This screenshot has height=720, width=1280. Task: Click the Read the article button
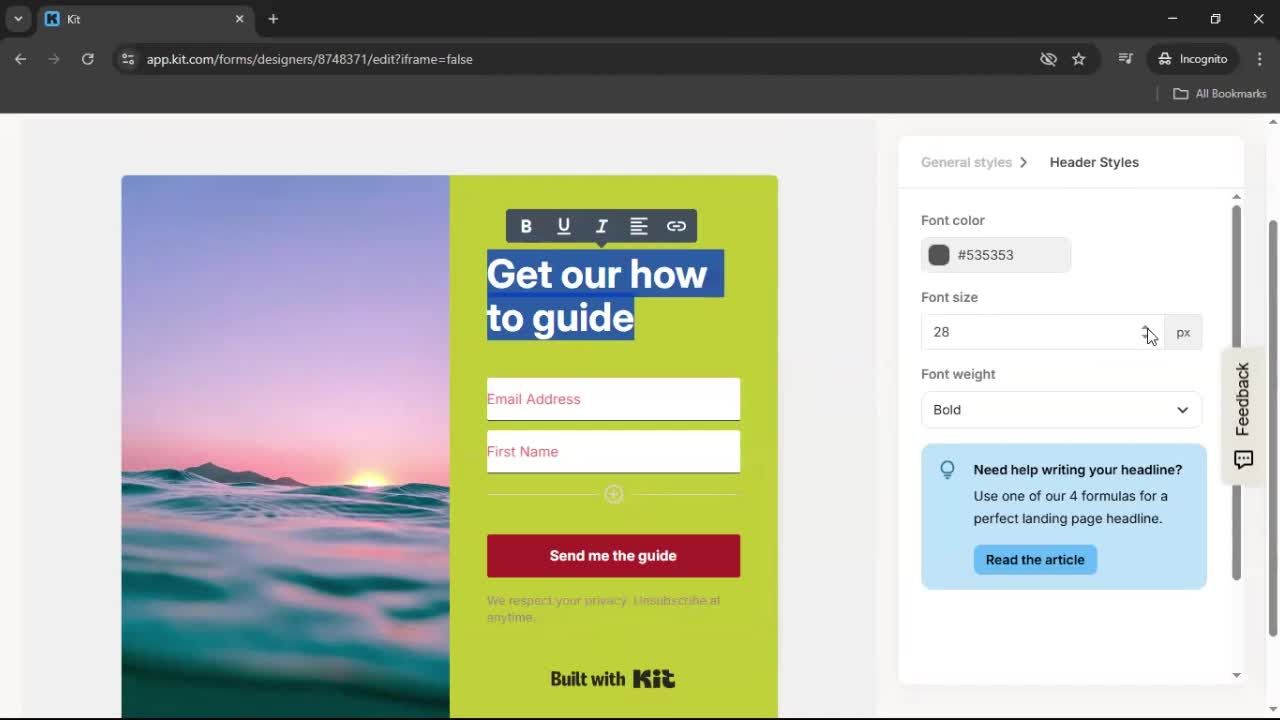click(x=1035, y=559)
